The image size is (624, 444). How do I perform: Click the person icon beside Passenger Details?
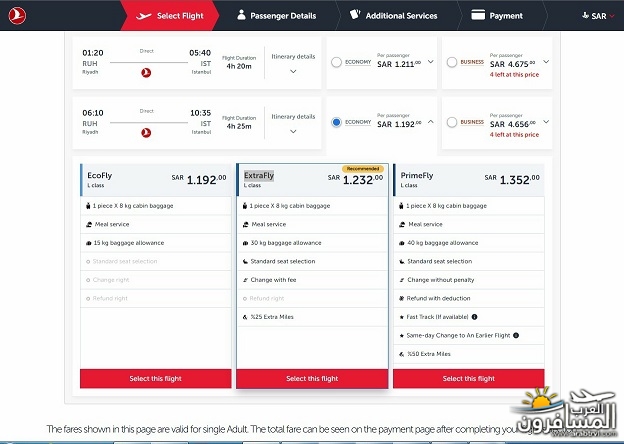tap(241, 15)
